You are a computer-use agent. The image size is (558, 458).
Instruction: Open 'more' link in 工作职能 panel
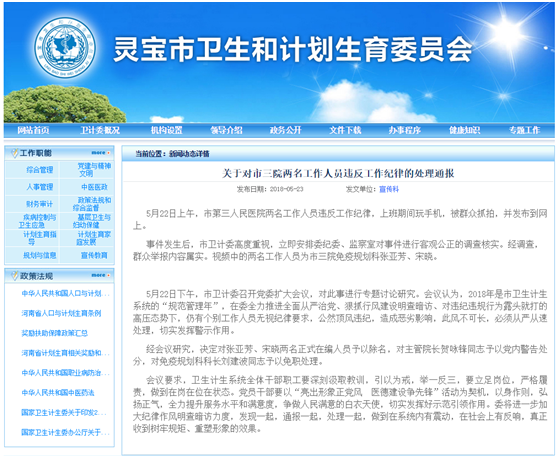[x=100, y=153]
